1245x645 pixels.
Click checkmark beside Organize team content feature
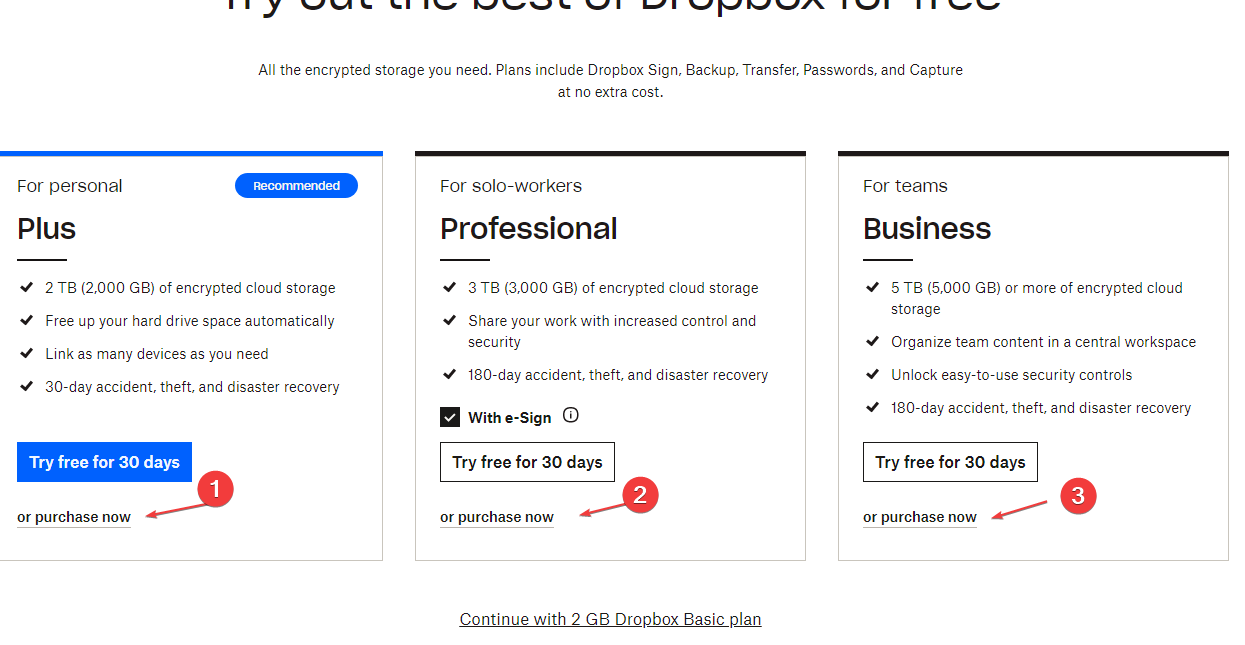coord(872,341)
